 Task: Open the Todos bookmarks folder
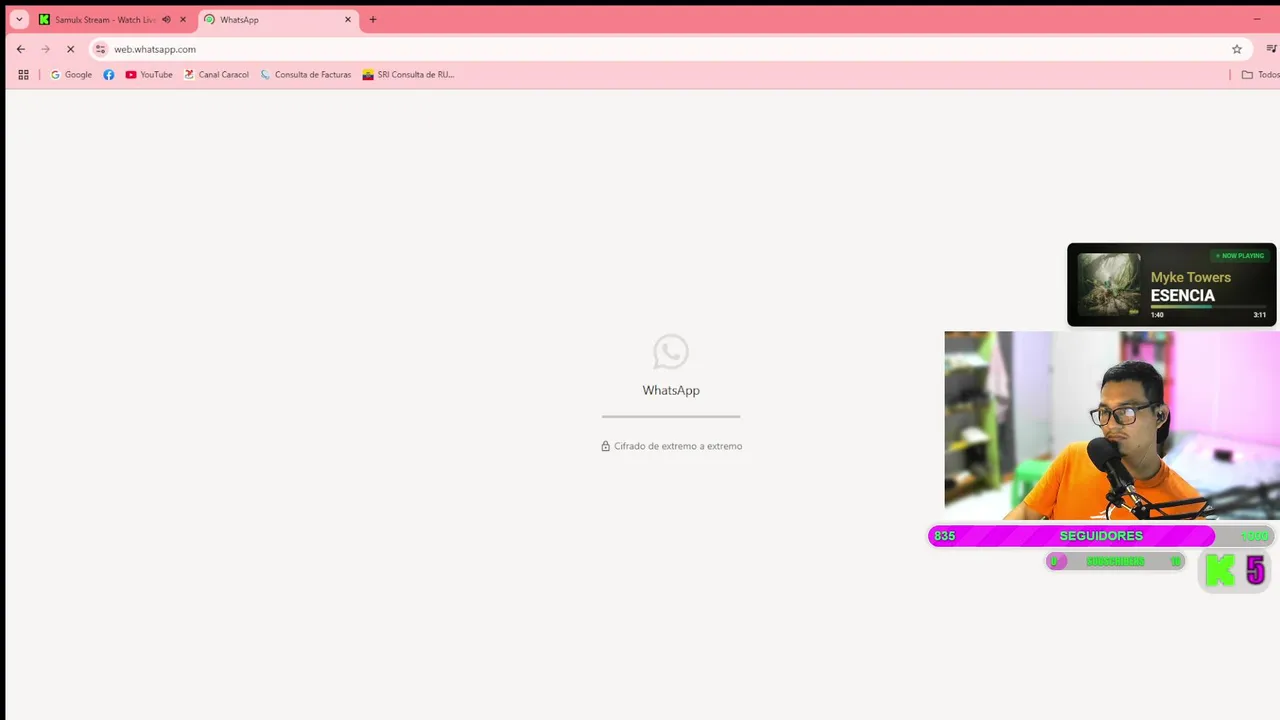(x=1260, y=75)
